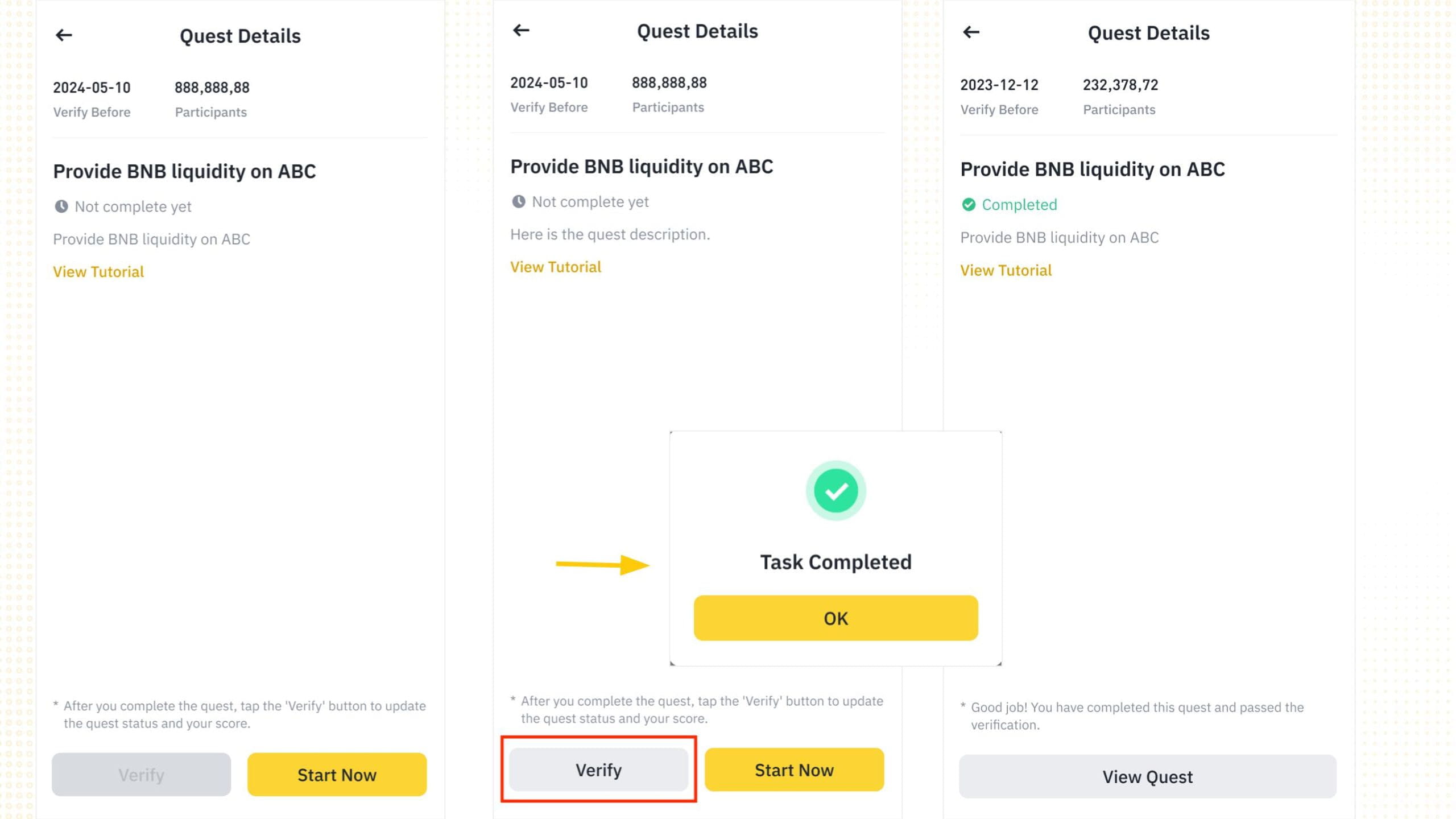Click the highlighted Verify button in middle panel
This screenshot has width=1456, height=819.
point(598,770)
